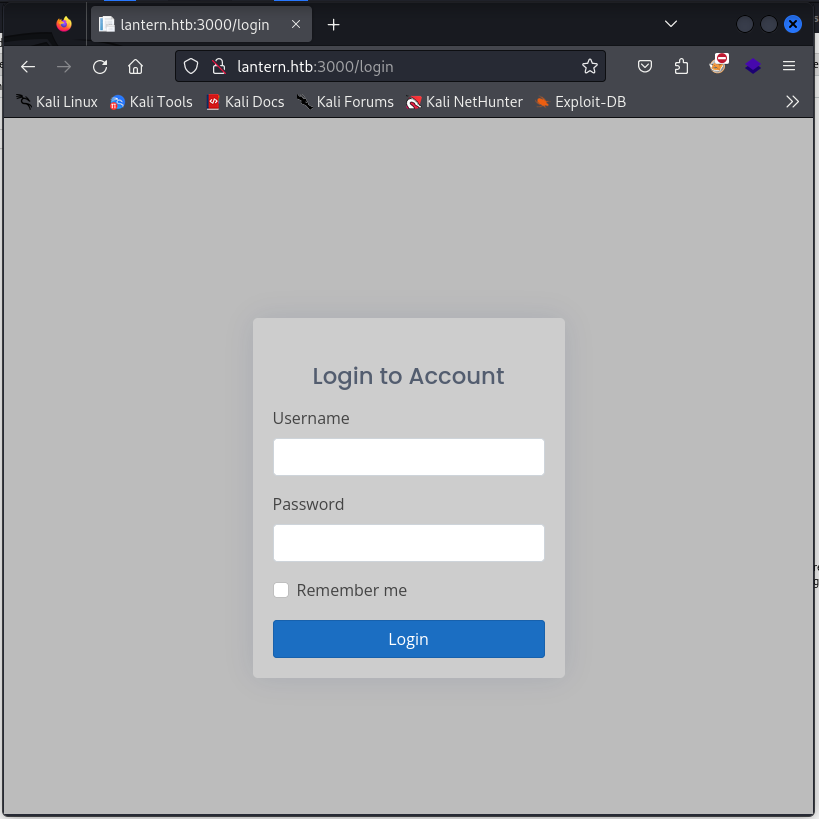Open the purple diamond extension
This screenshot has height=819, width=819.
tap(753, 66)
